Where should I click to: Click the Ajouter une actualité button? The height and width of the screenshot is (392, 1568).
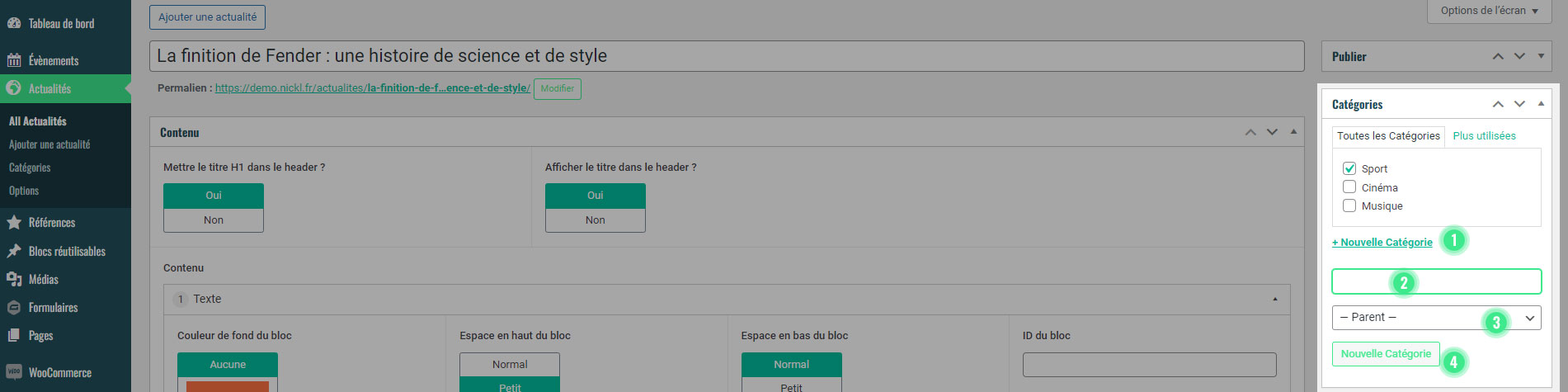click(x=207, y=17)
